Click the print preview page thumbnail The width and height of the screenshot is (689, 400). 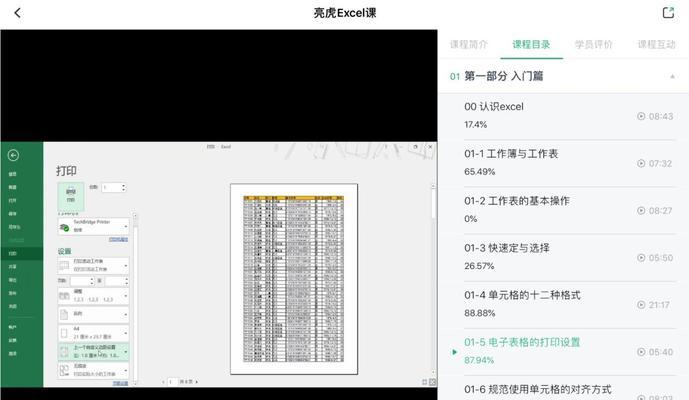(294, 279)
